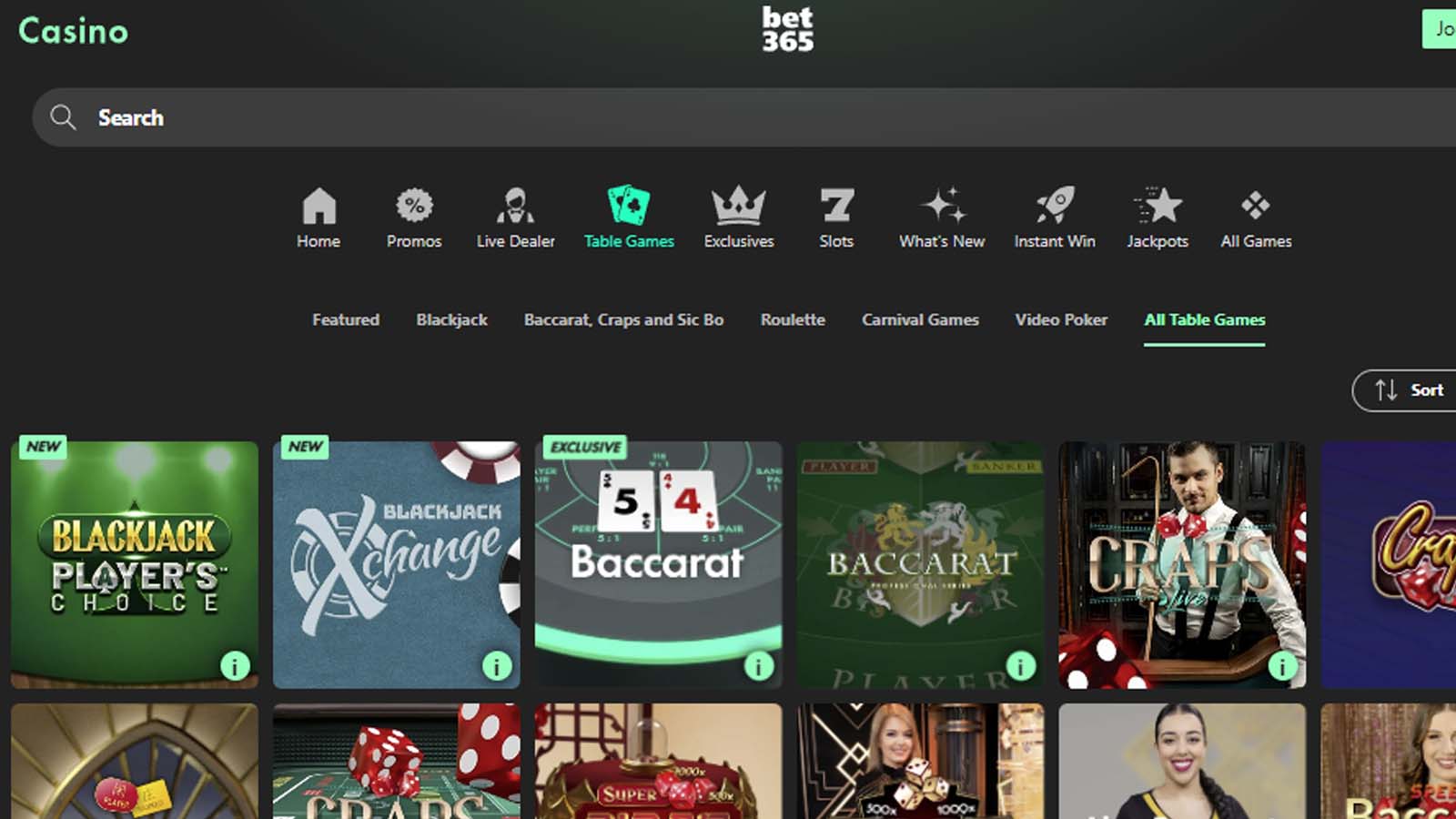Open the gold arch window game thumbnail
Image resolution: width=1456 pixels, height=819 pixels.
pyautogui.click(x=135, y=761)
